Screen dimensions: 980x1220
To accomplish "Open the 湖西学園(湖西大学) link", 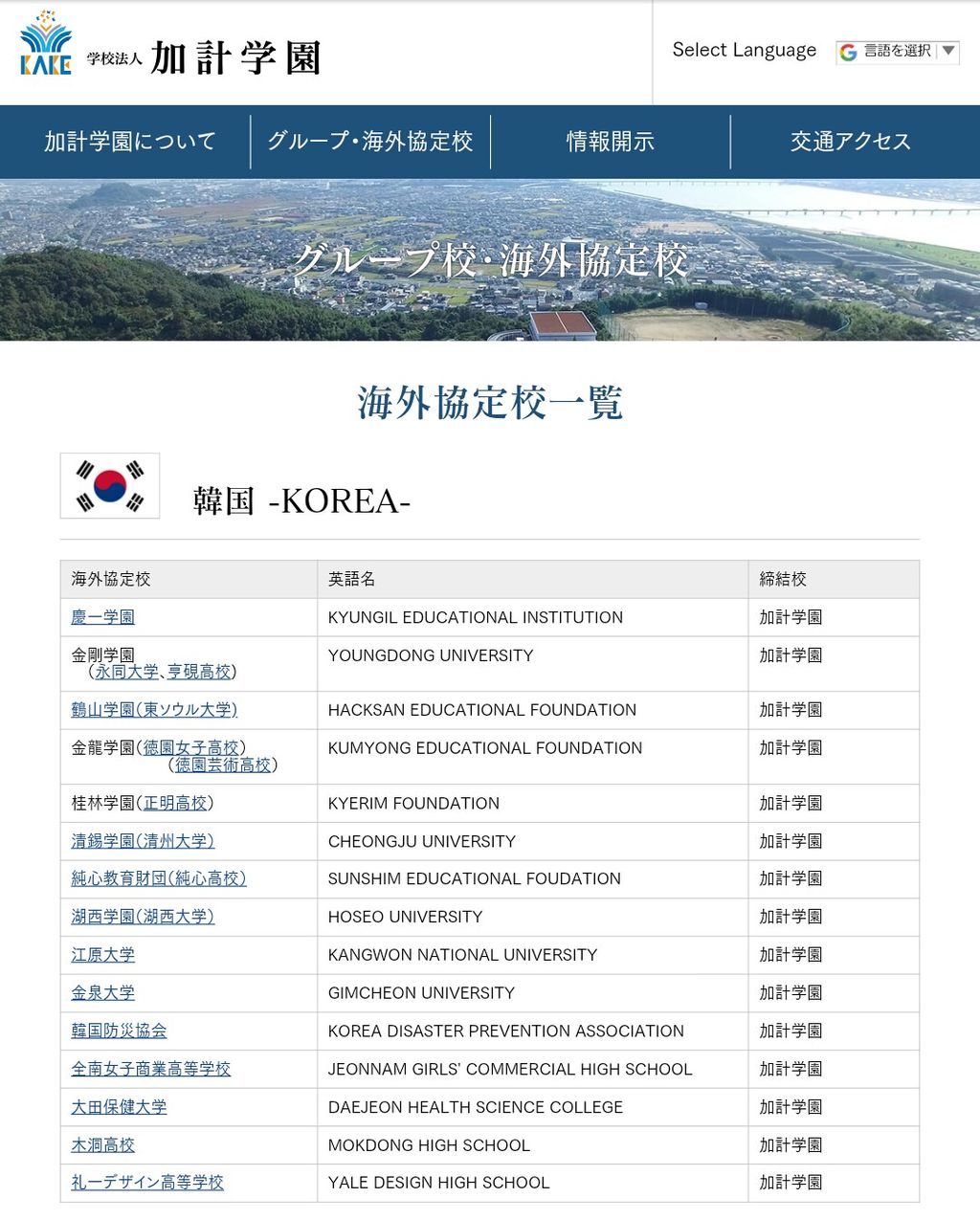I will coord(143,917).
